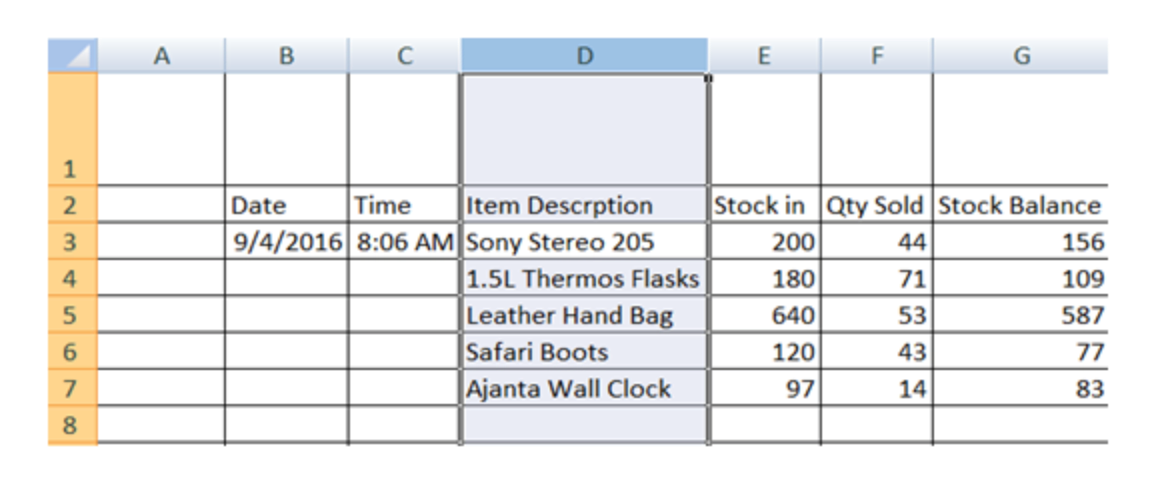1162x490 pixels.
Task: Select column G header
Action: 1020,56
